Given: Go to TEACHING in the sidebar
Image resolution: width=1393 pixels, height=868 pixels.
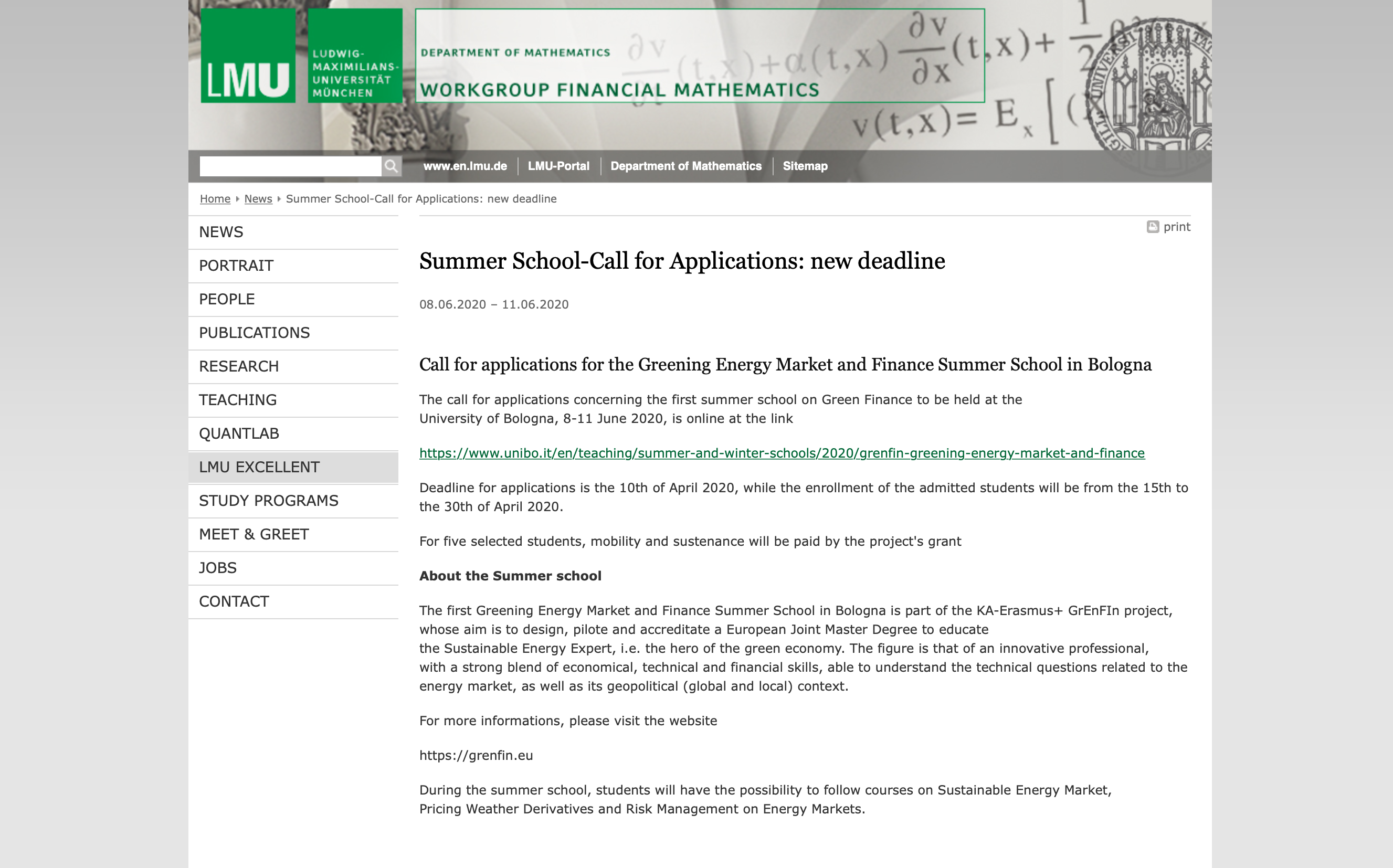Looking at the screenshot, I should [293, 400].
